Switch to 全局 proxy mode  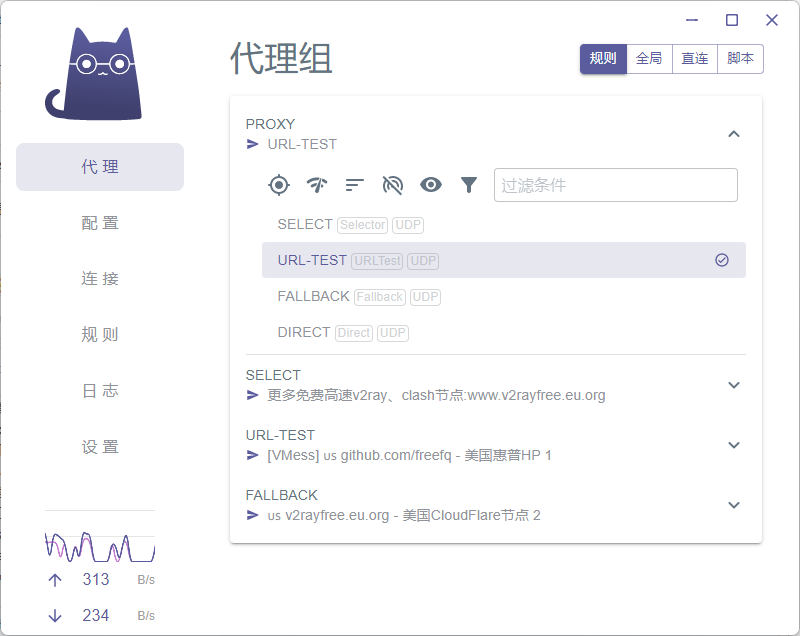point(648,58)
